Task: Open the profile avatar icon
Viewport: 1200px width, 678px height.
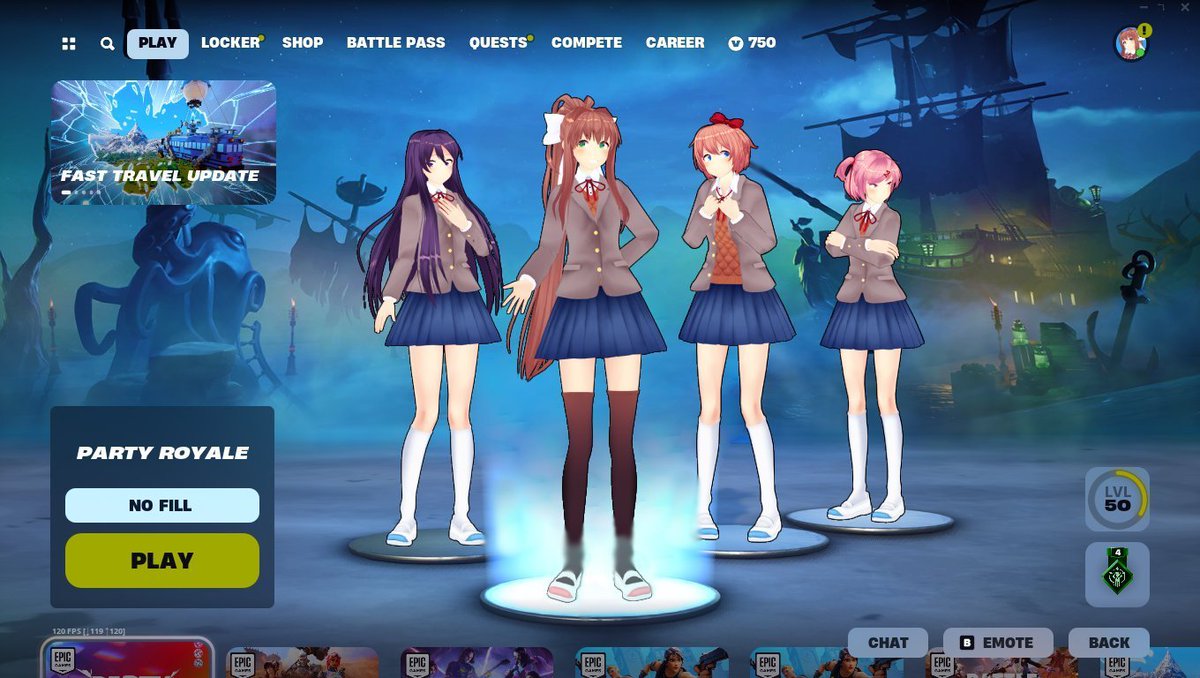Action: (1131, 43)
